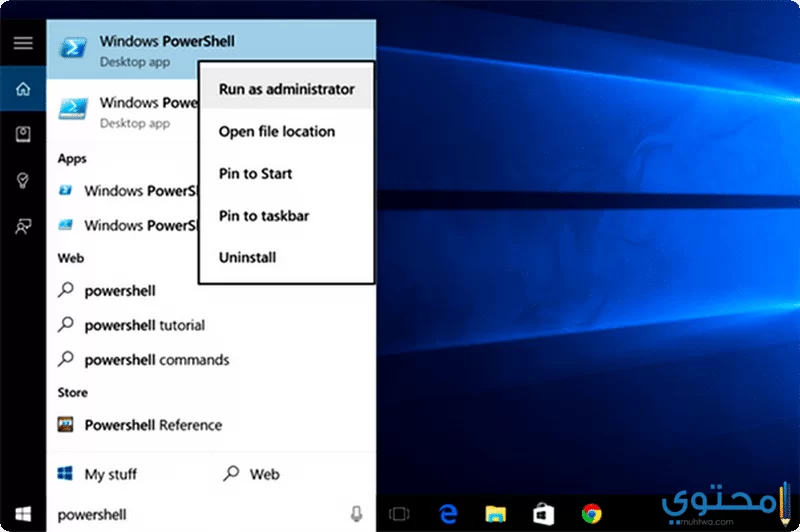Open the hamburger menu in Cortana sidebar
This screenshot has height=532, width=800.
click(x=23, y=43)
